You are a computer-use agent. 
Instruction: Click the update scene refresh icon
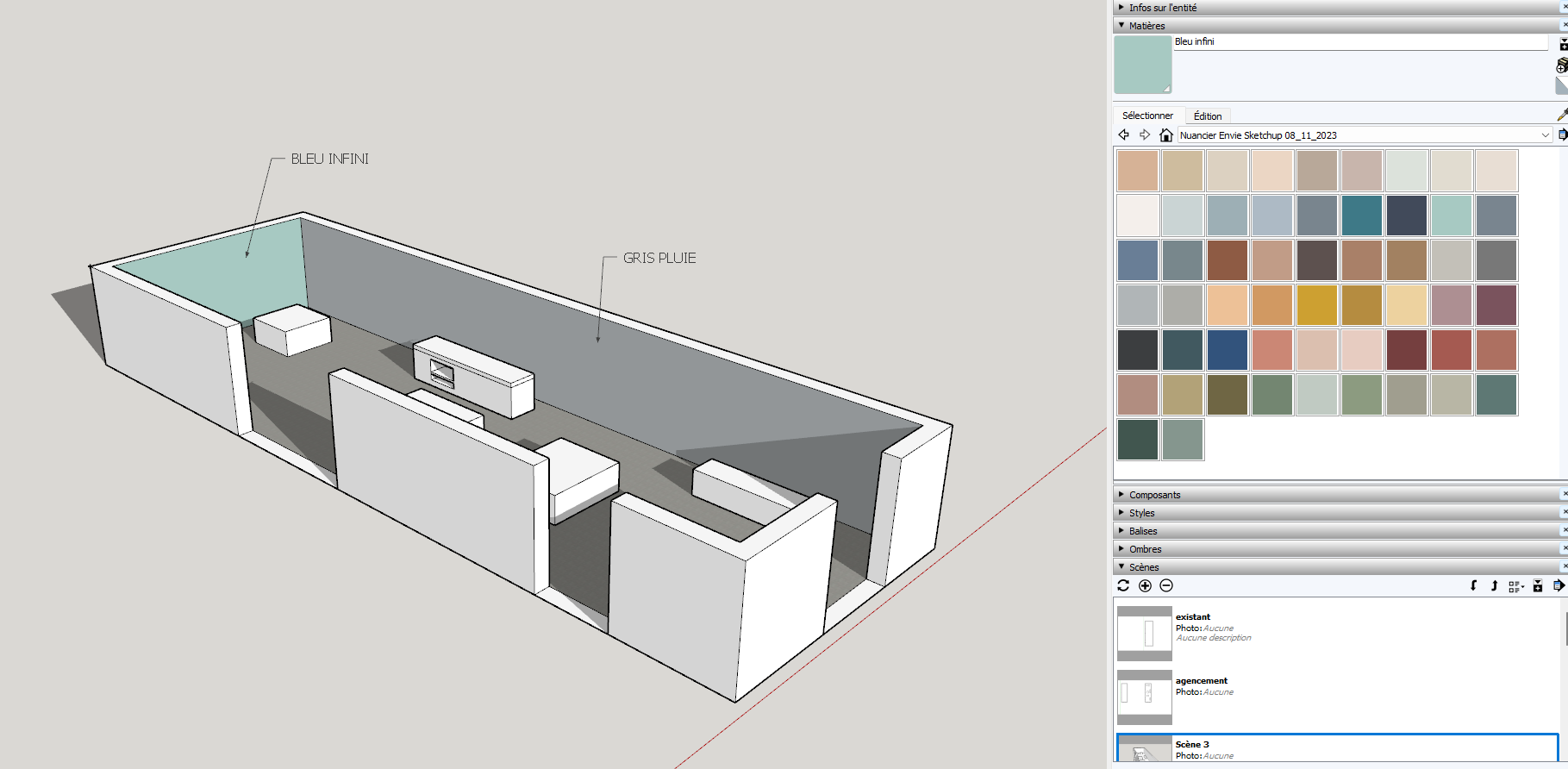[1123, 585]
